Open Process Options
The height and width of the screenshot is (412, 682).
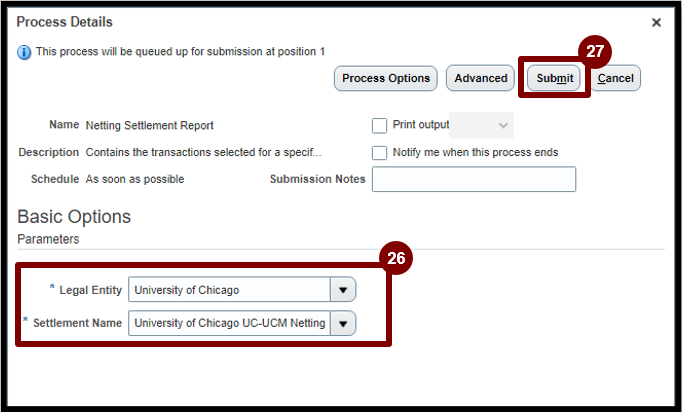click(x=386, y=78)
